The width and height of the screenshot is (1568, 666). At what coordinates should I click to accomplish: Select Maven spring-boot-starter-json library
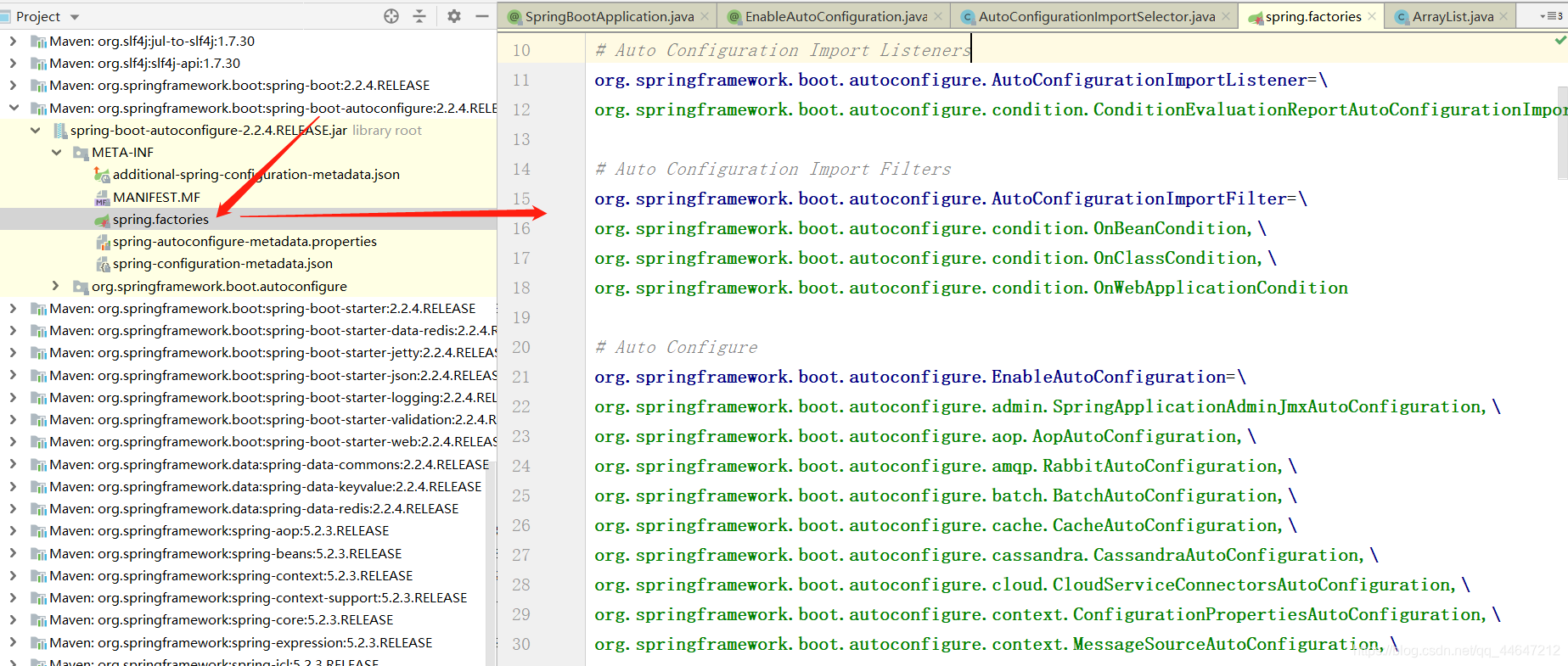(x=273, y=375)
